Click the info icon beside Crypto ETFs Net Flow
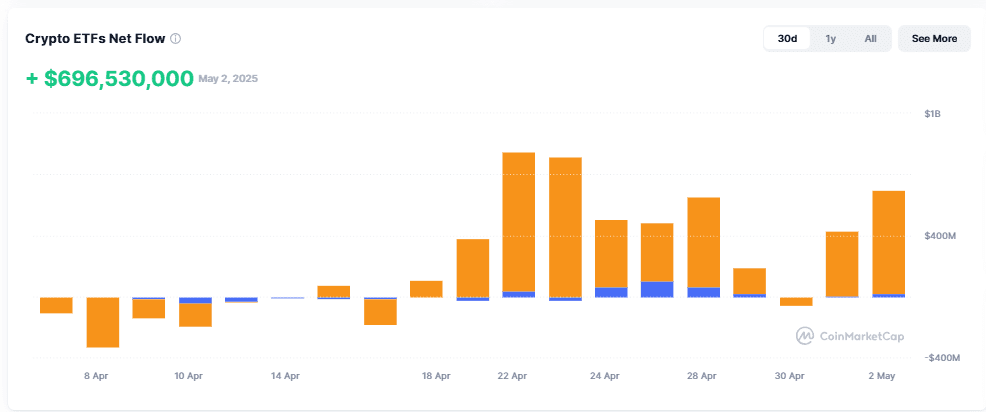 point(176,39)
